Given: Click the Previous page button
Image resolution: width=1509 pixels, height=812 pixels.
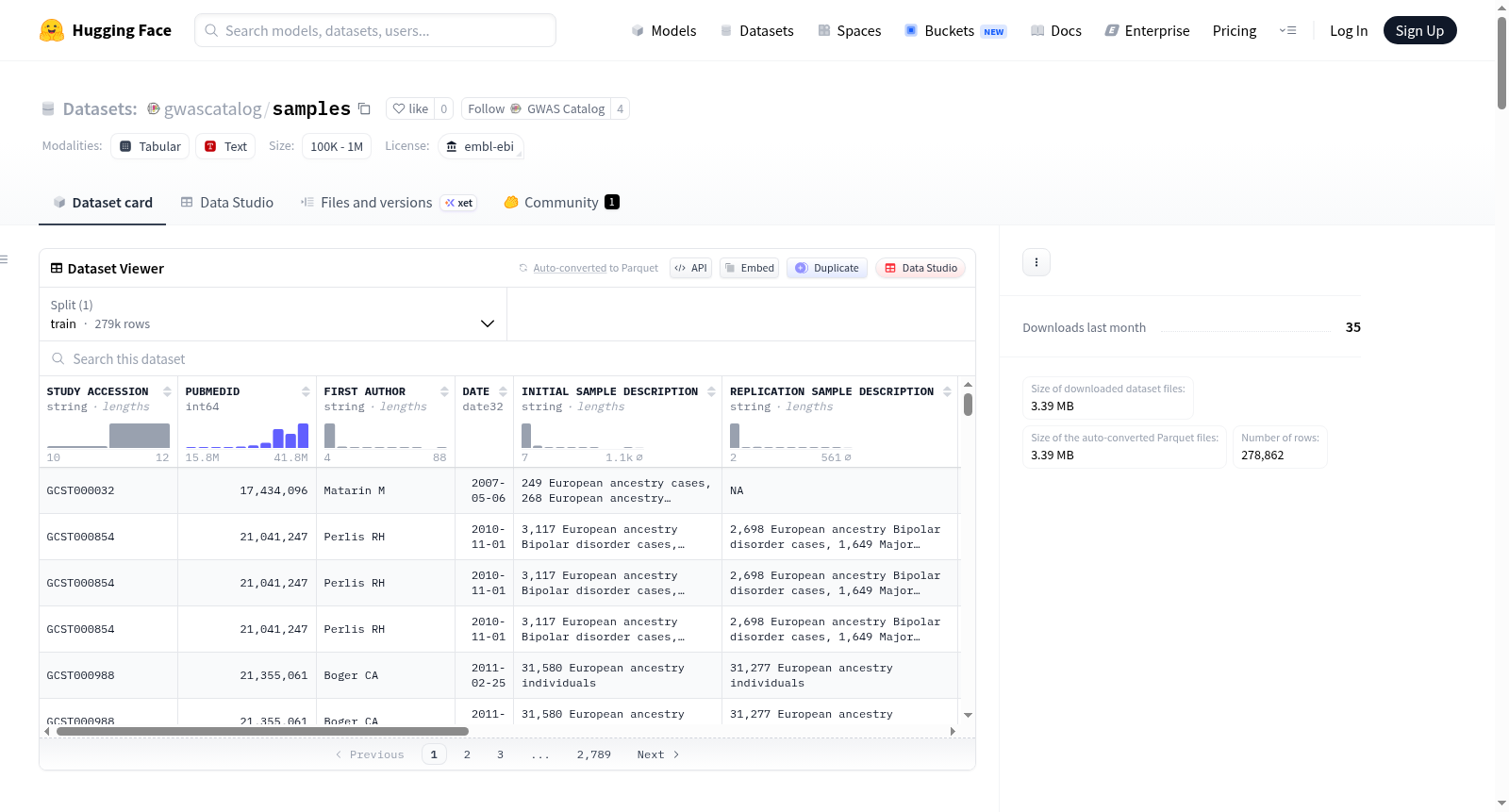Looking at the screenshot, I should tap(370, 754).
